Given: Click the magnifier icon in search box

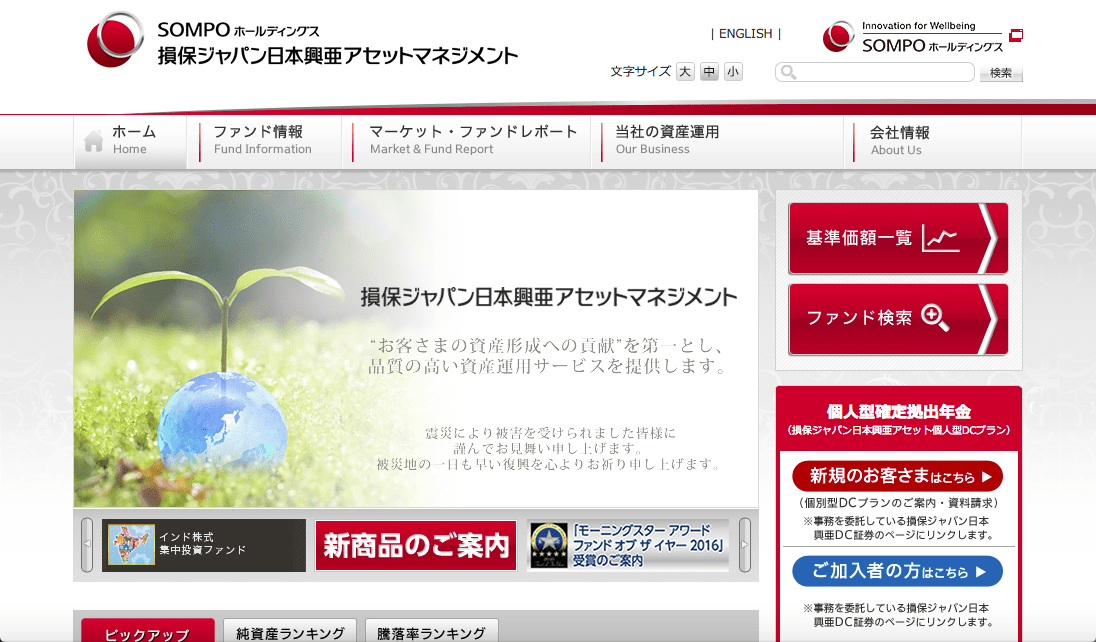Looking at the screenshot, I should point(788,72).
